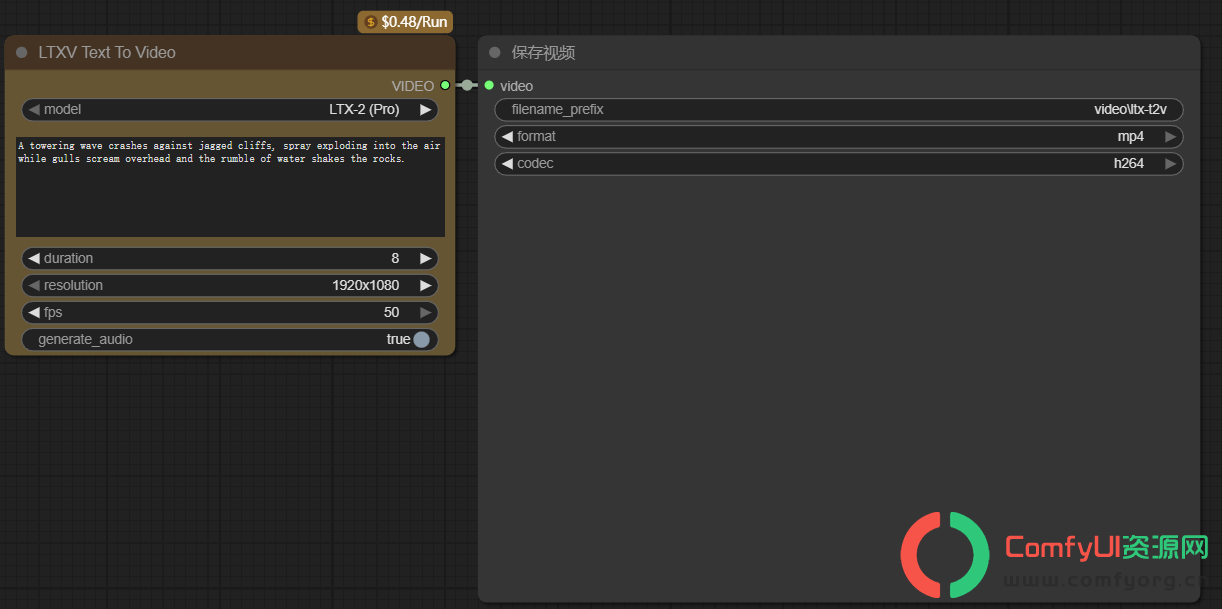Image resolution: width=1222 pixels, height=609 pixels.
Task: Click the fps value 50
Action: click(392, 312)
